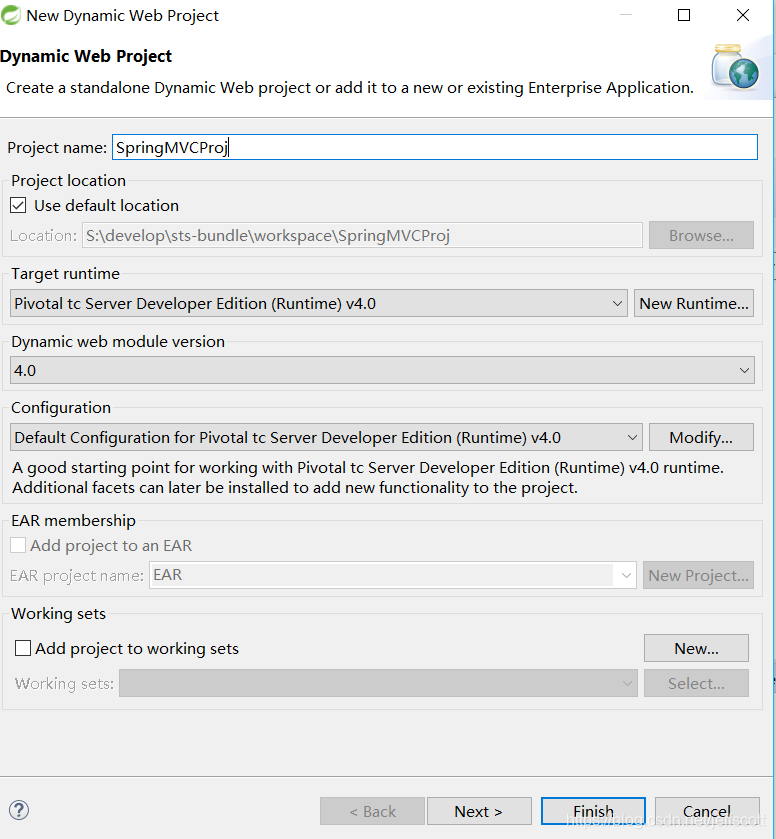
Task: Open Dynamic web module version dropdown
Action: point(382,370)
